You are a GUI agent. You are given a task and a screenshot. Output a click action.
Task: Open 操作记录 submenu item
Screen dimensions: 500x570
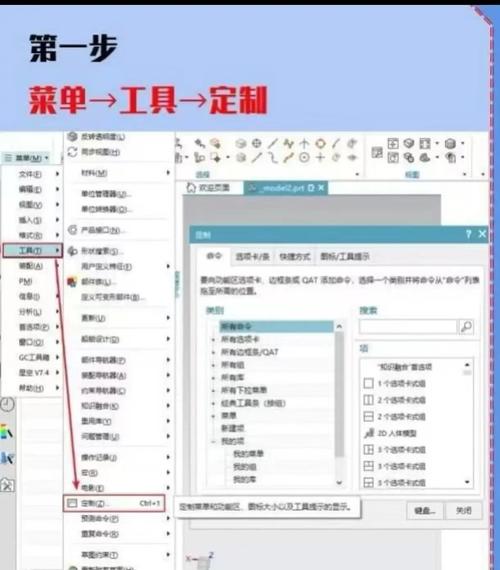pyautogui.click(x=118, y=457)
